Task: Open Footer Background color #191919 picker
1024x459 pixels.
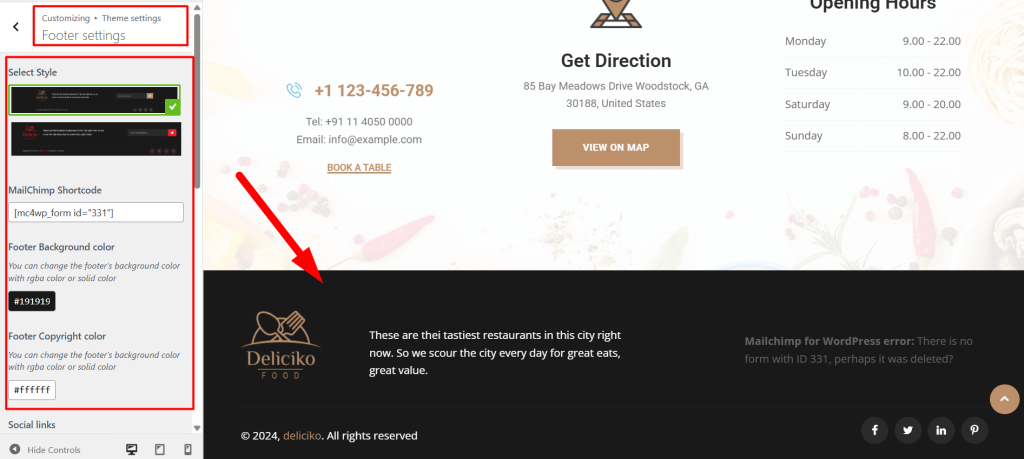Action: (x=32, y=301)
